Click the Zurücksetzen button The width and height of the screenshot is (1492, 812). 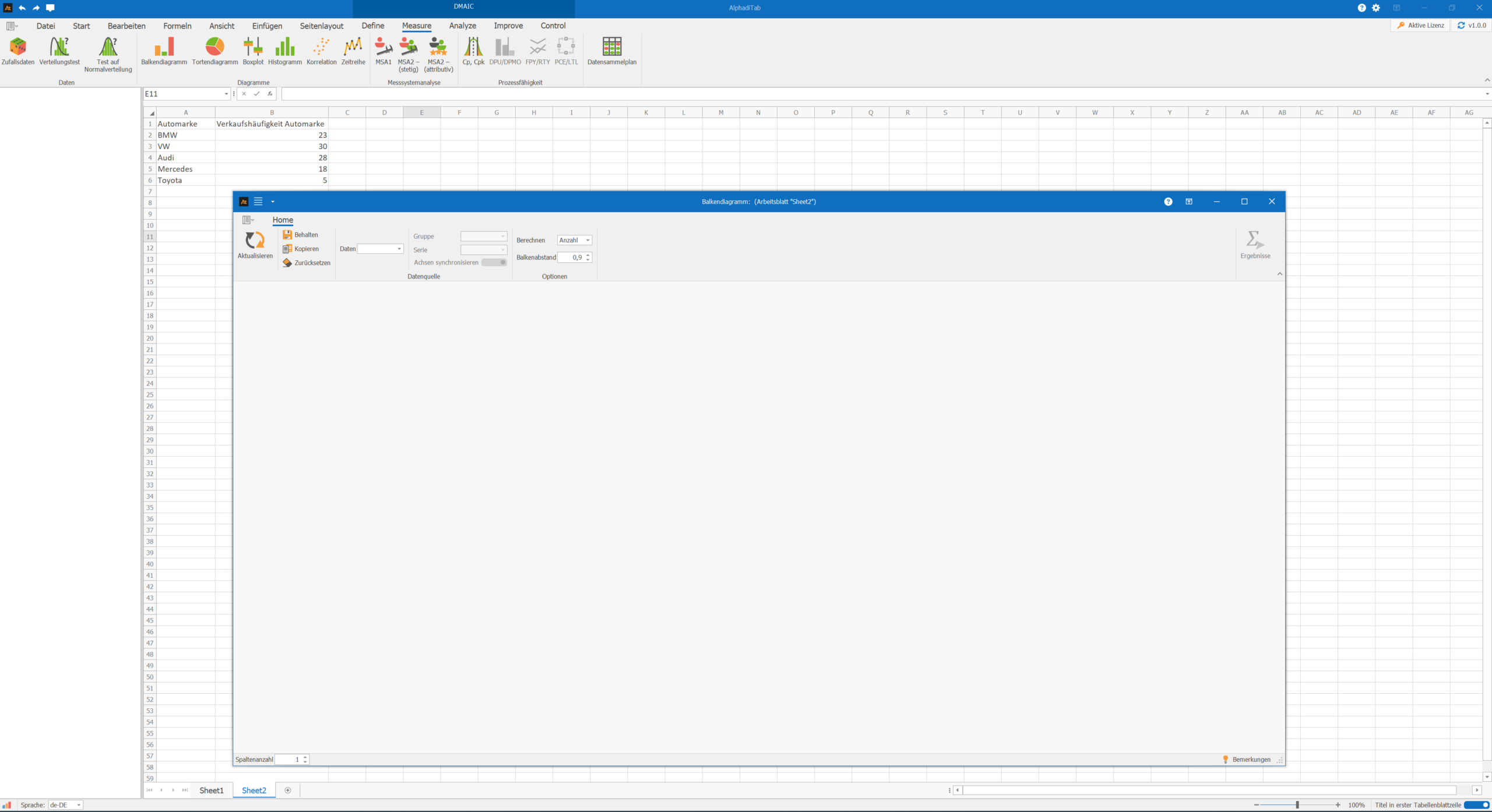(x=307, y=263)
